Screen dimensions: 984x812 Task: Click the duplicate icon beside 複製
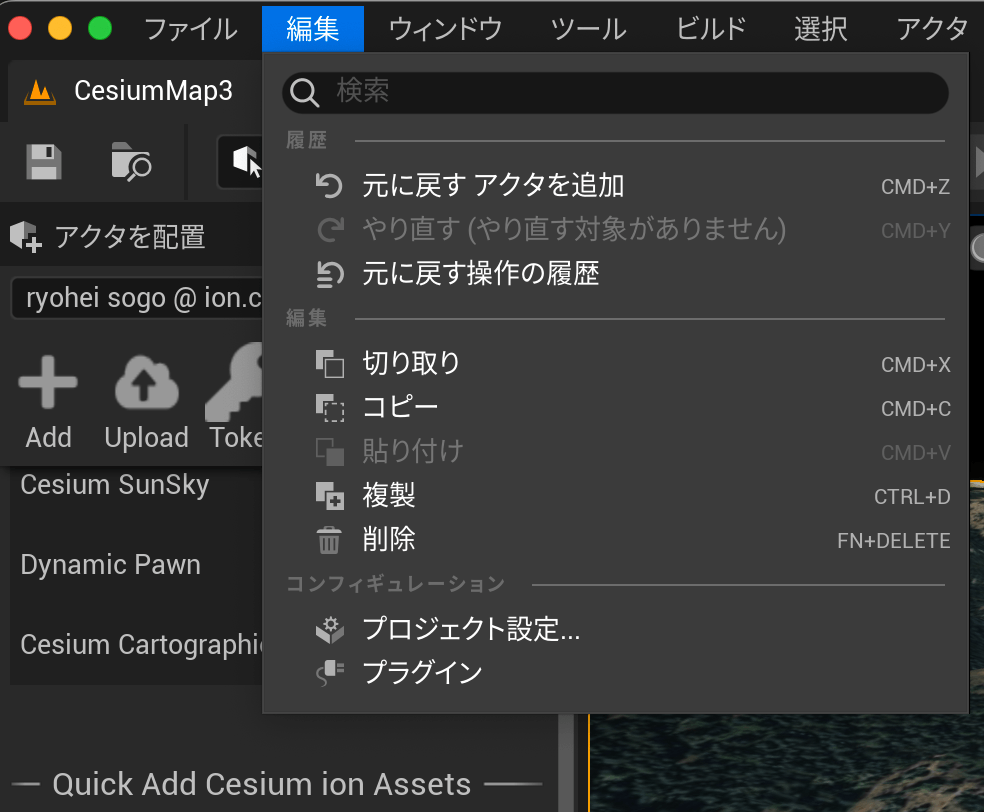click(329, 496)
